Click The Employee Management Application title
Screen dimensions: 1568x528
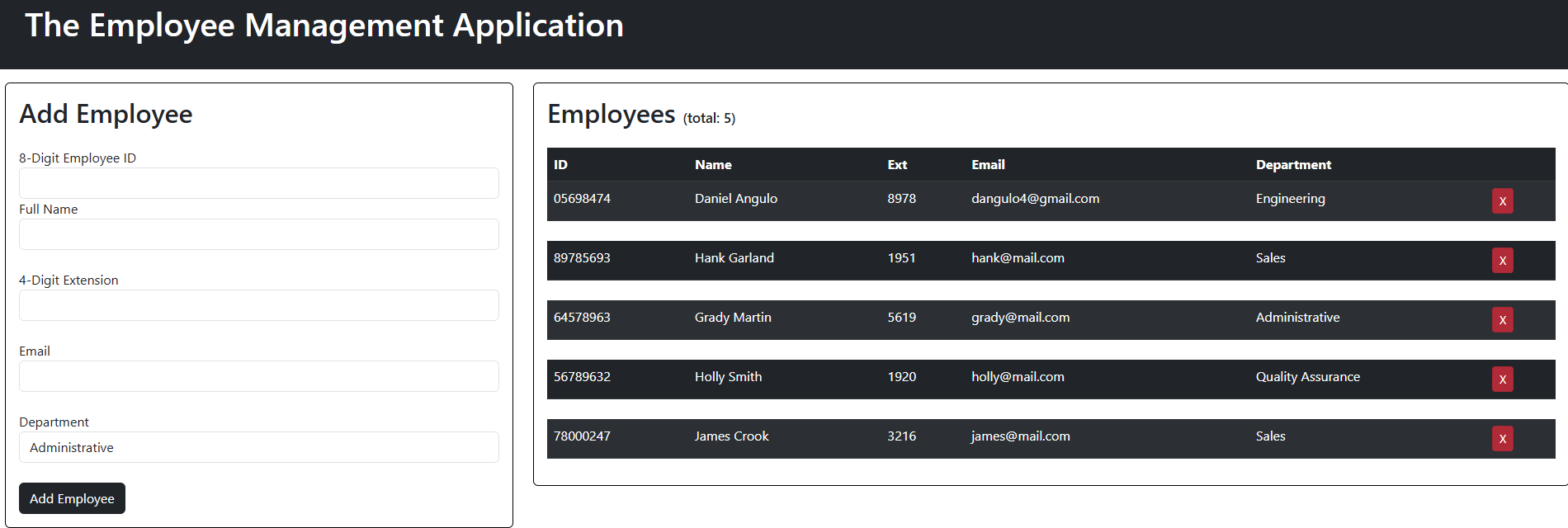(324, 26)
